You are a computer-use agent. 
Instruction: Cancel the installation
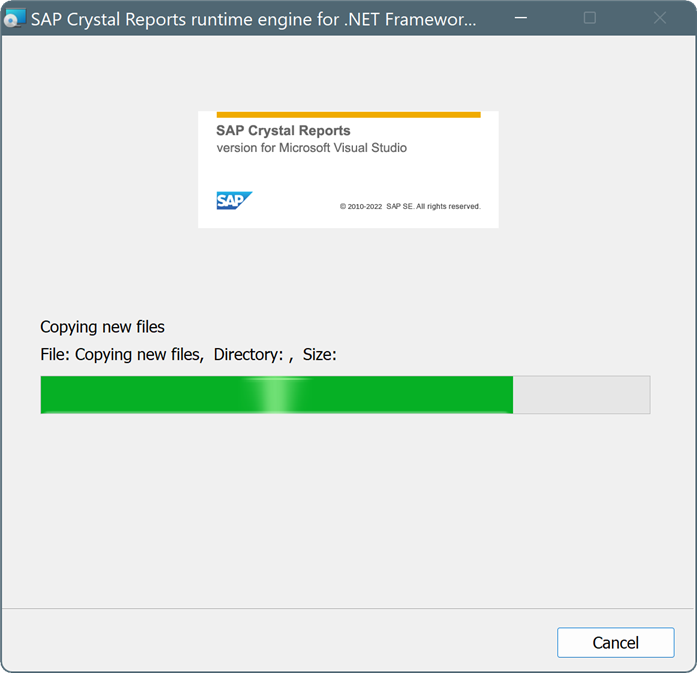tap(616, 643)
